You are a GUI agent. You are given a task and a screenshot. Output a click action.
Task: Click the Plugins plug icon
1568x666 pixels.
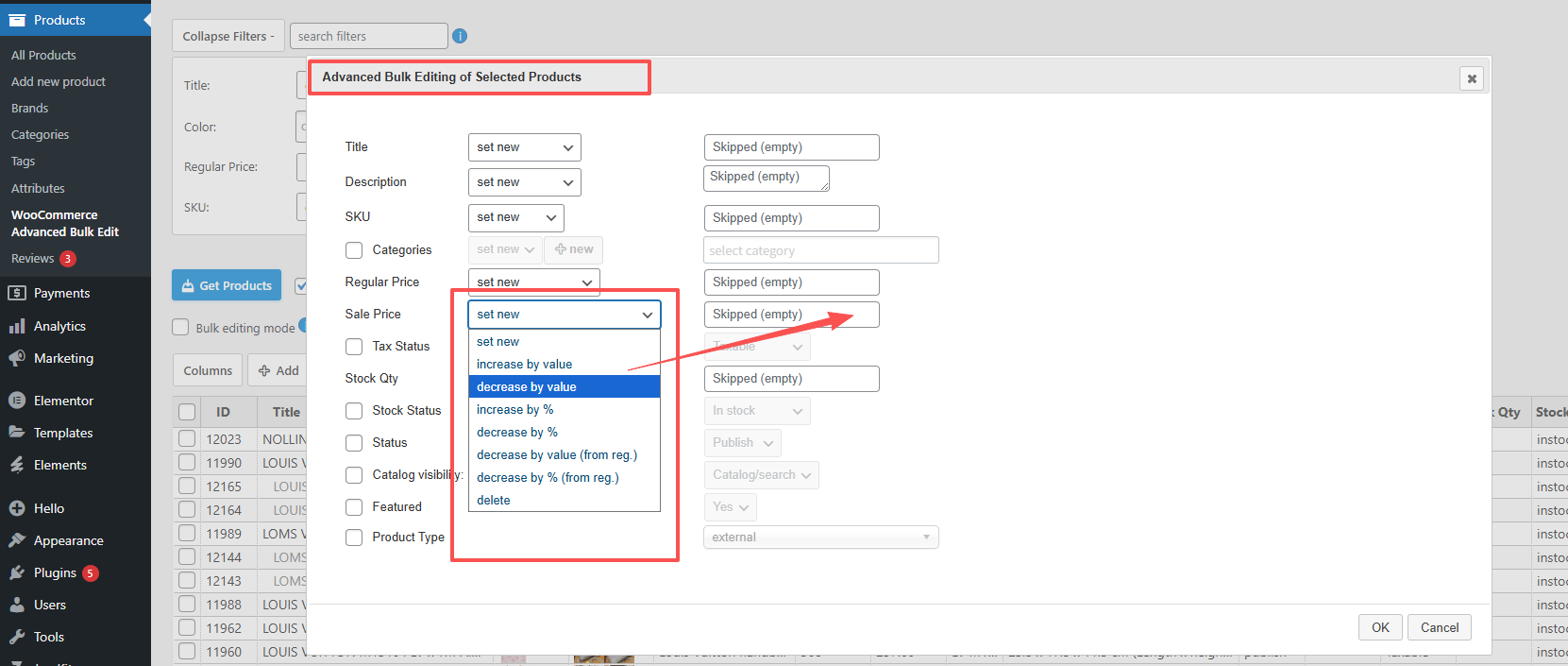click(17, 572)
